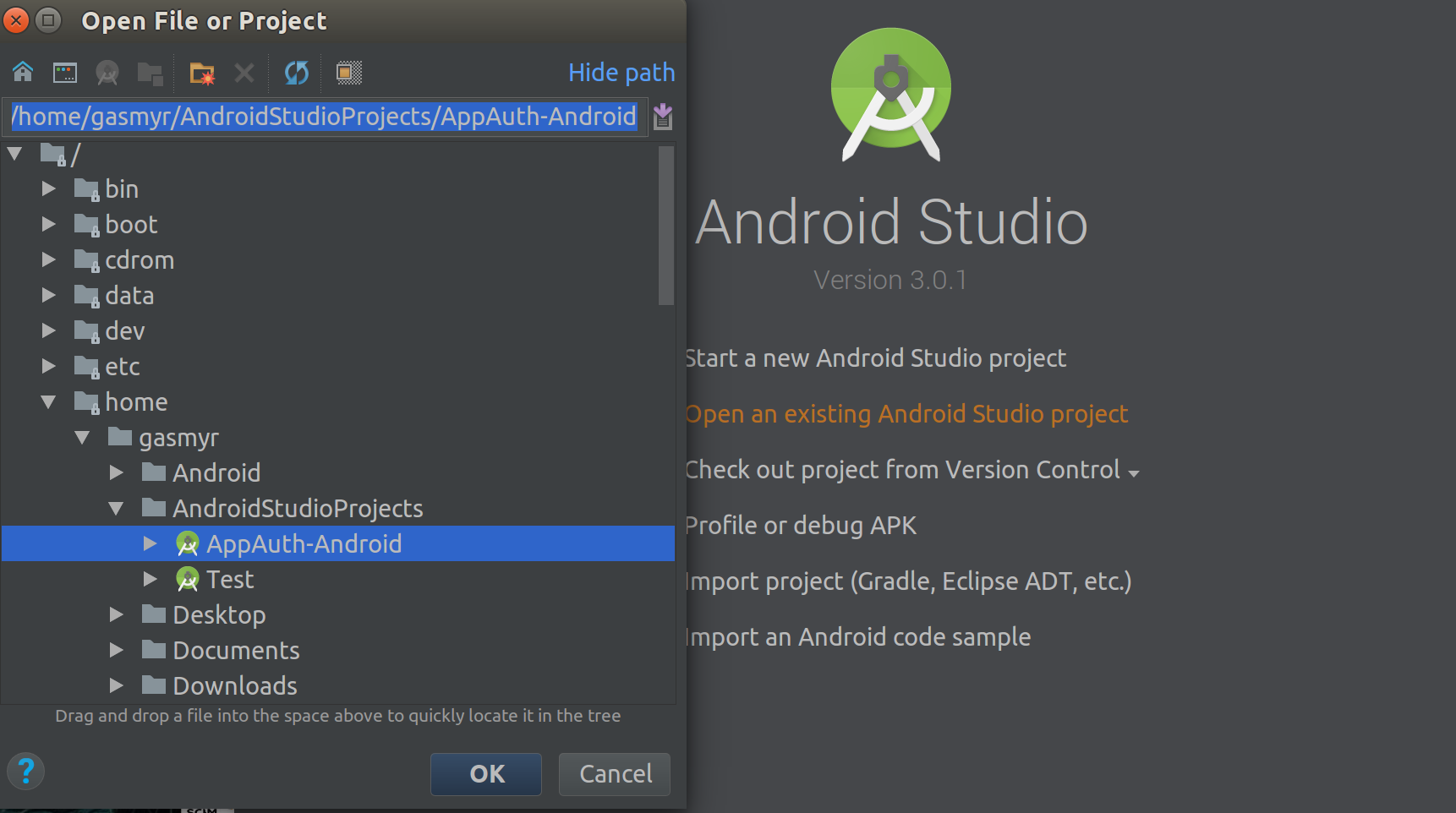Choose Profile or debug APK
The image size is (1456, 813).
pos(800,526)
